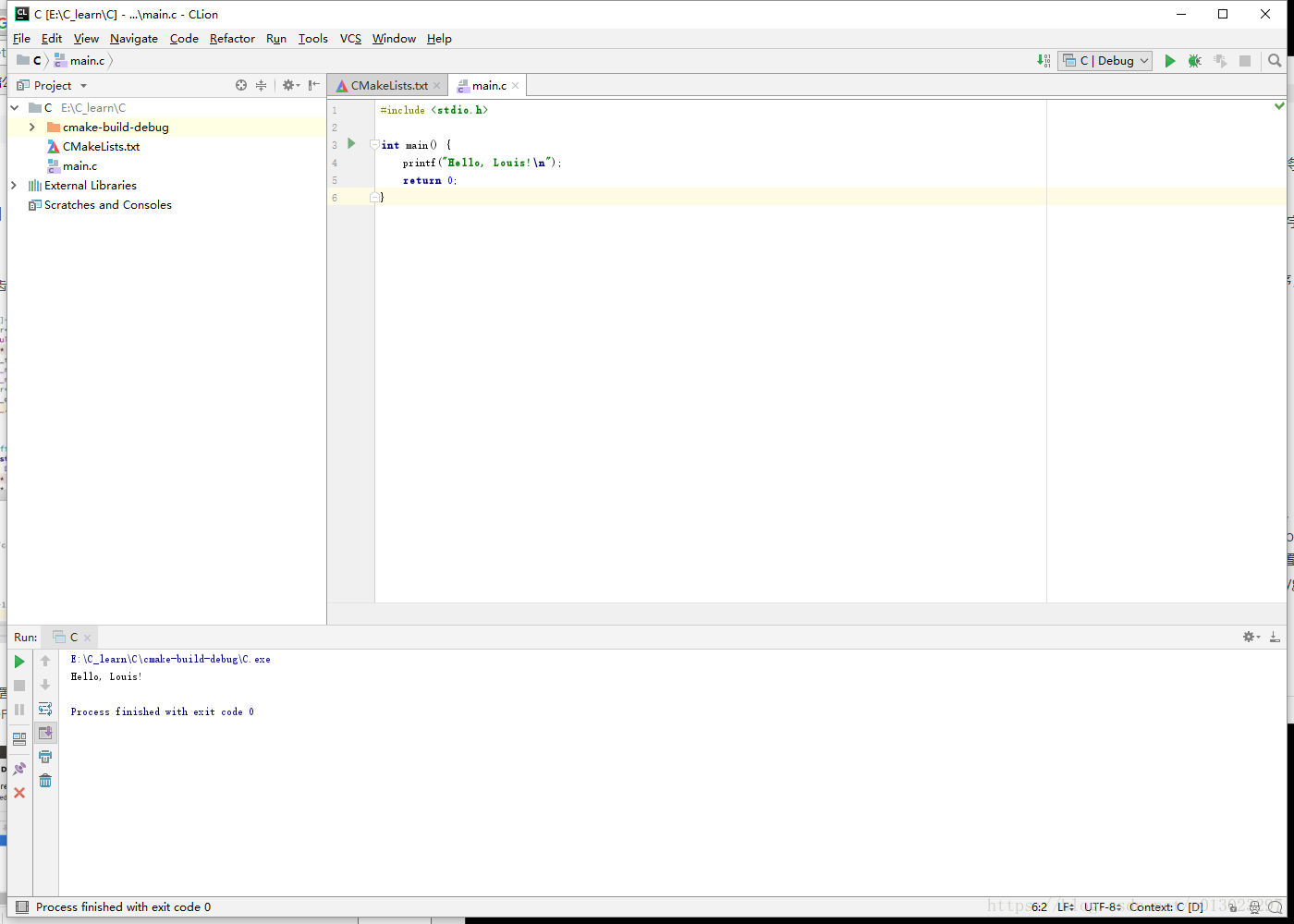Toggle scroll to end in Run console
Image resolution: width=1294 pixels, height=924 pixels.
coord(45,733)
